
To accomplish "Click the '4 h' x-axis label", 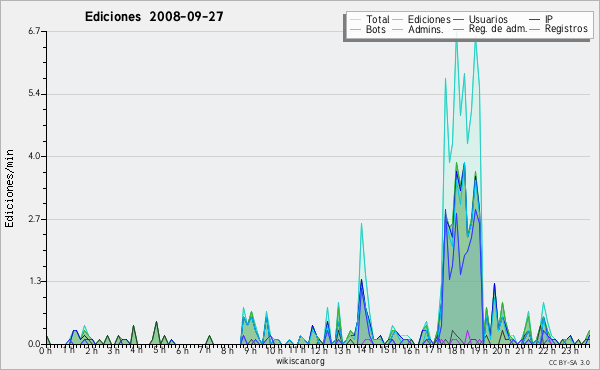I will click(x=136, y=350).
